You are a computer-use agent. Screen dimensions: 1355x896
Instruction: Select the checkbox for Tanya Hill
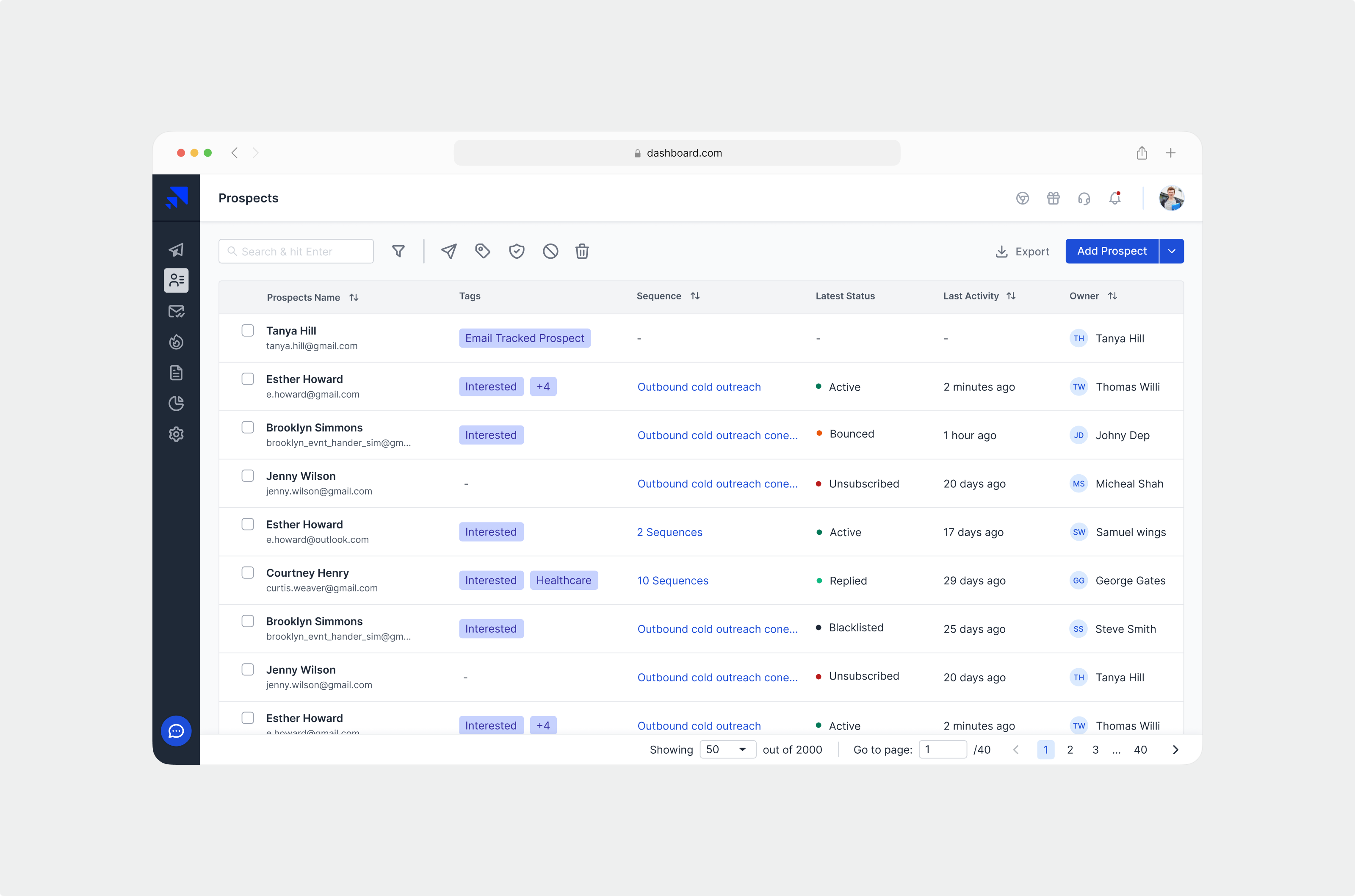[x=248, y=330]
